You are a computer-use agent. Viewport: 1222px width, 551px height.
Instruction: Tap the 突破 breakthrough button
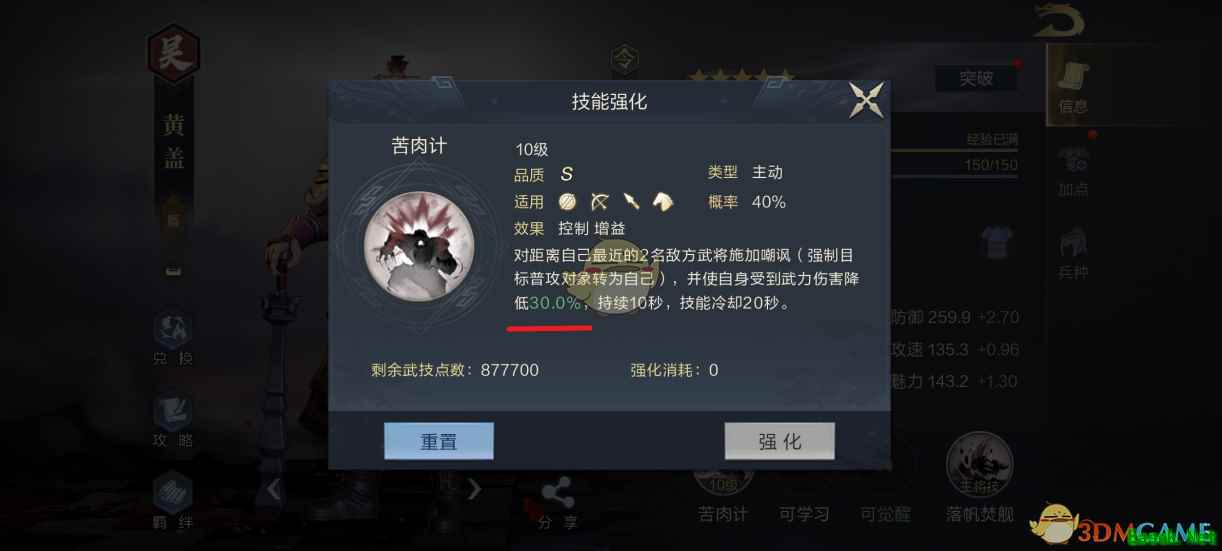[x=976, y=78]
